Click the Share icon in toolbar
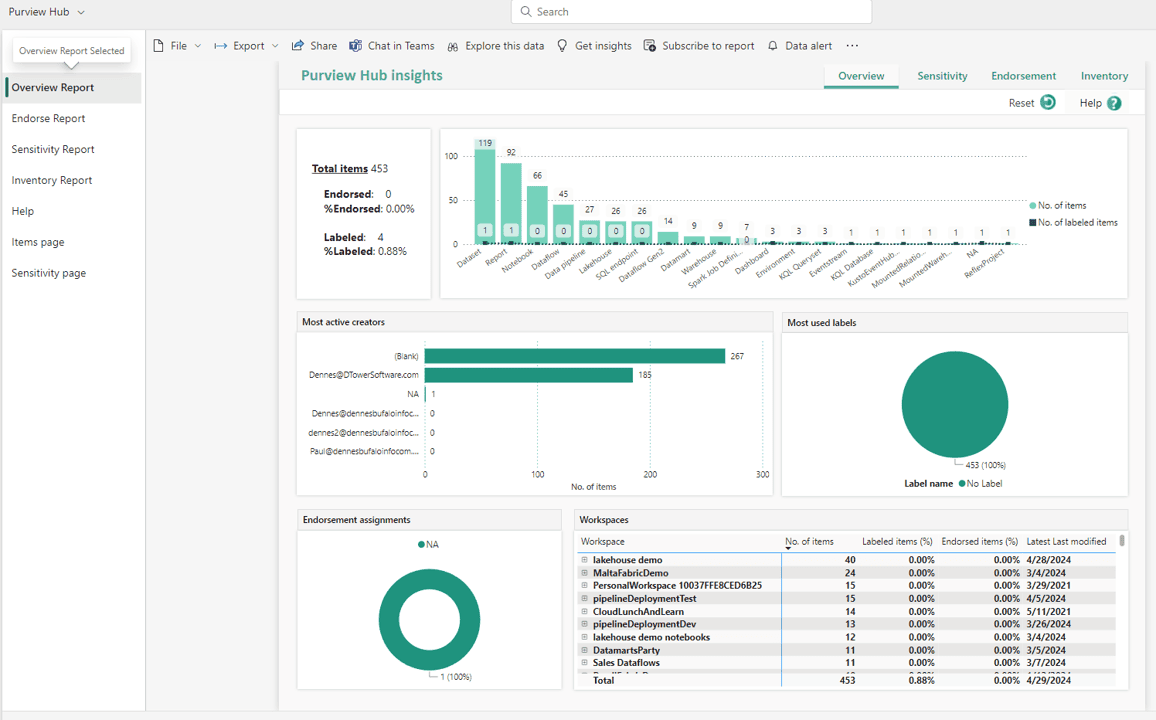Screen dimensions: 1156x720 (298, 46)
